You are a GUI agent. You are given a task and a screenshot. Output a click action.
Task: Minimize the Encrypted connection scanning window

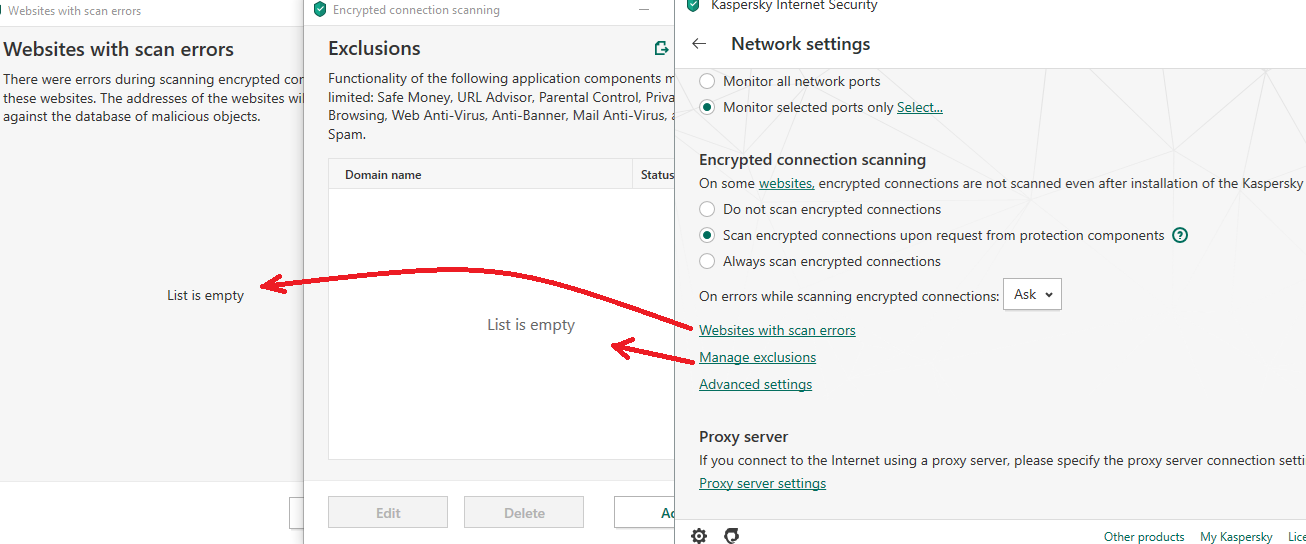click(x=645, y=10)
